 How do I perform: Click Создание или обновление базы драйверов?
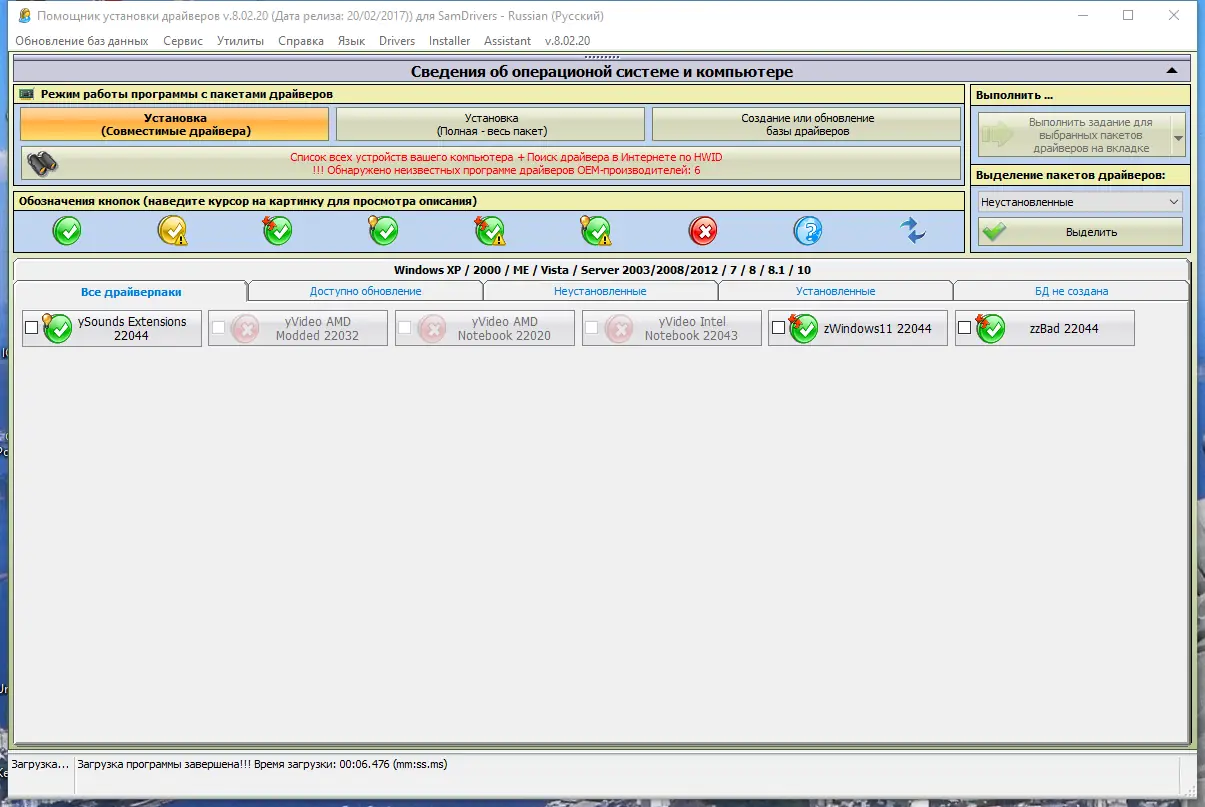(807, 124)
